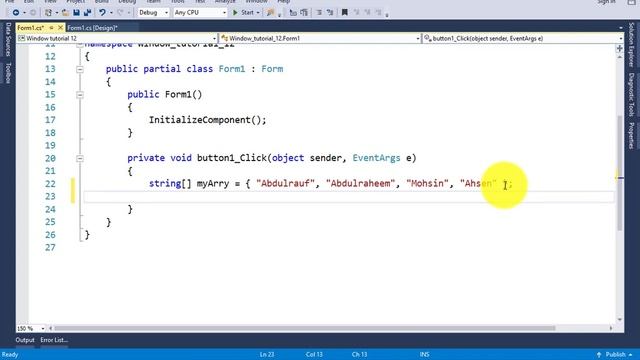Open the Start button dropdown arrow
Screen dimensions: 640x360
click(x=258, y=13)
